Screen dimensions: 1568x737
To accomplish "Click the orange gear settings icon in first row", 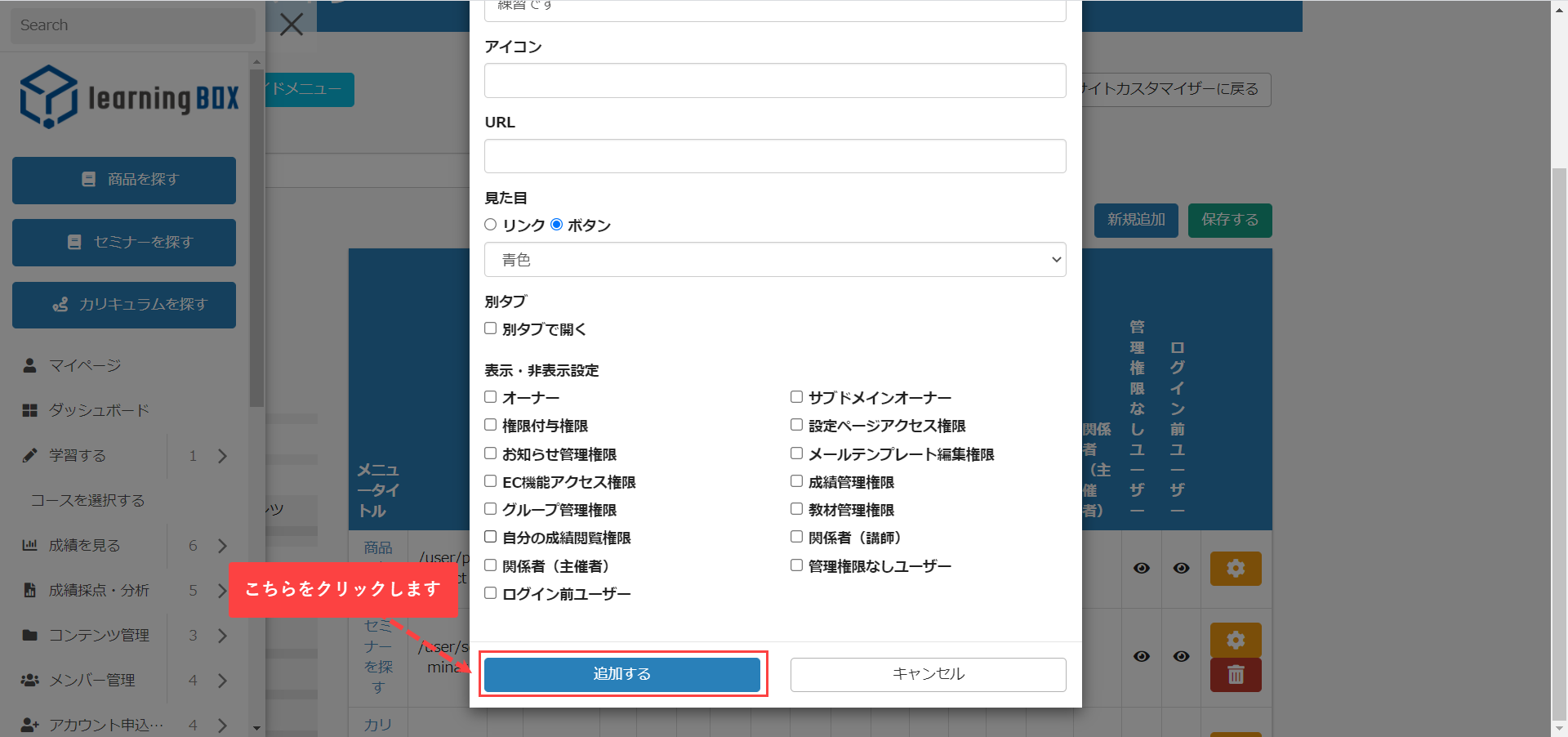I will pos(1235,568).
